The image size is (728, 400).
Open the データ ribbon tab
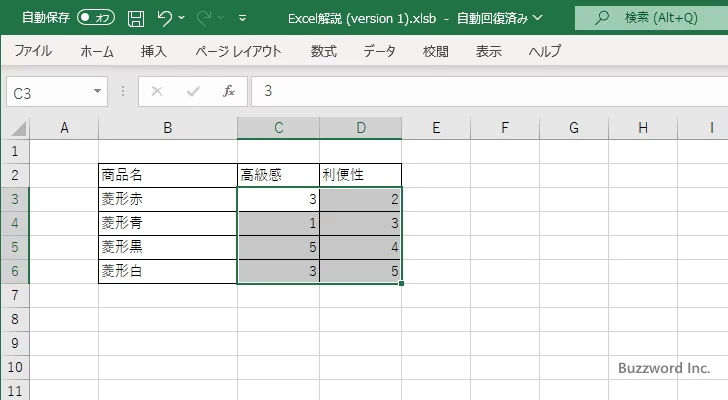click(x=379, y=51)
